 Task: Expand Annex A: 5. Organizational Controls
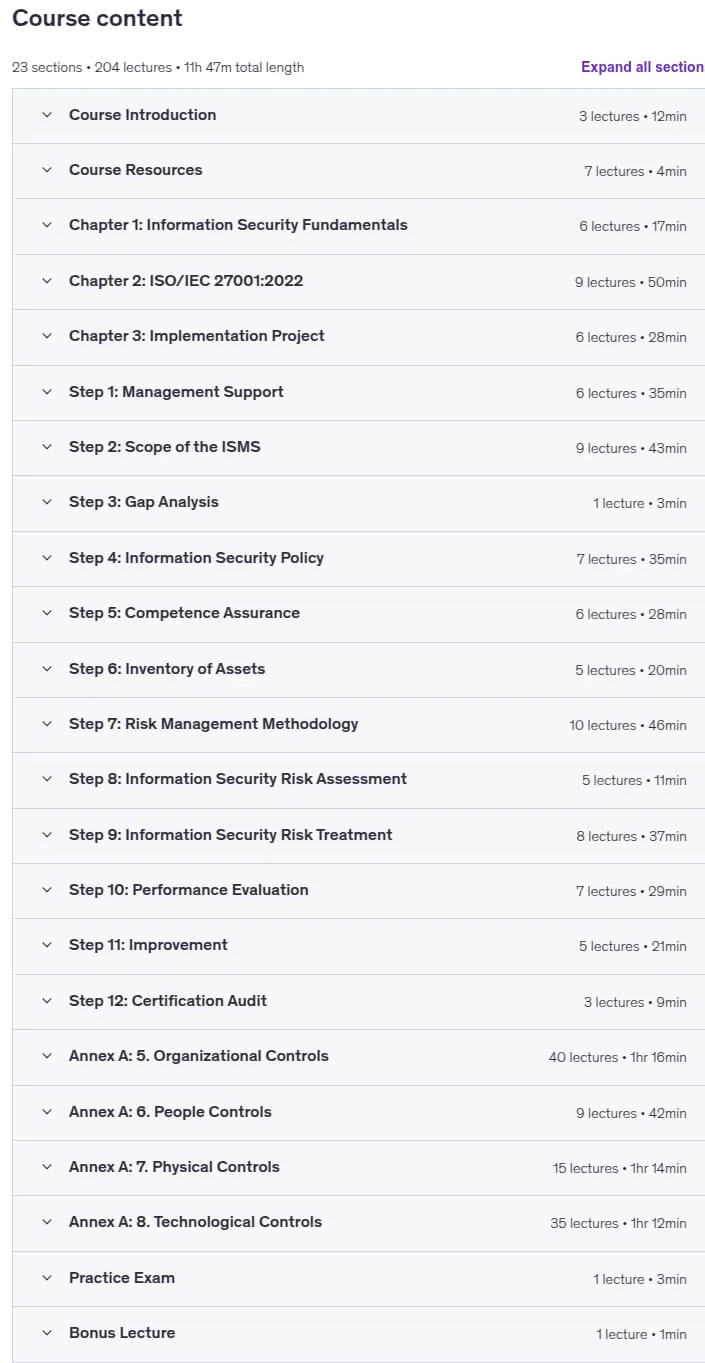coord(358,1056)
